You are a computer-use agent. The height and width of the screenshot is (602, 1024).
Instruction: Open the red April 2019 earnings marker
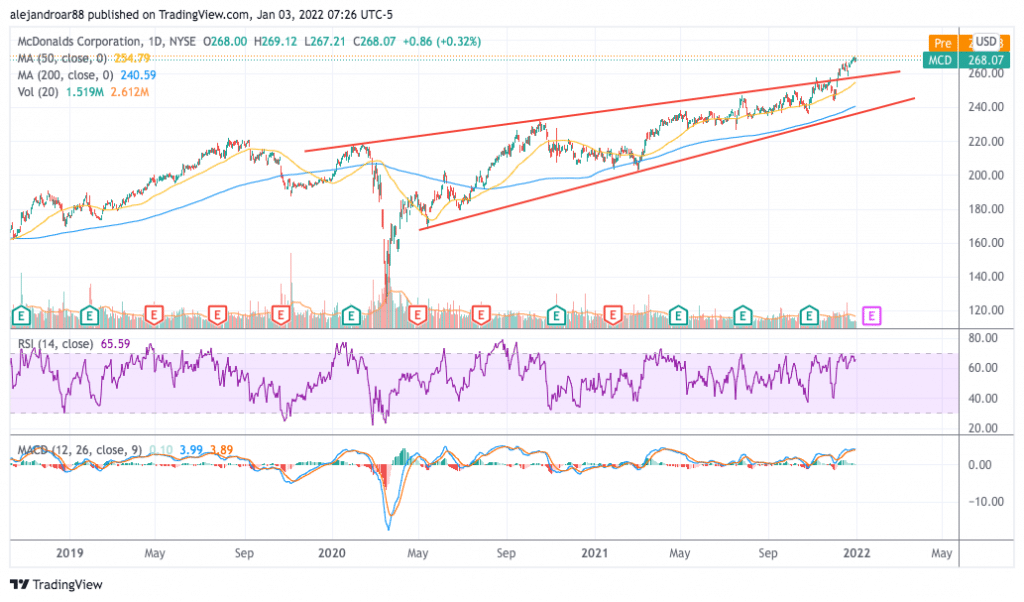(x=153, y=316)
